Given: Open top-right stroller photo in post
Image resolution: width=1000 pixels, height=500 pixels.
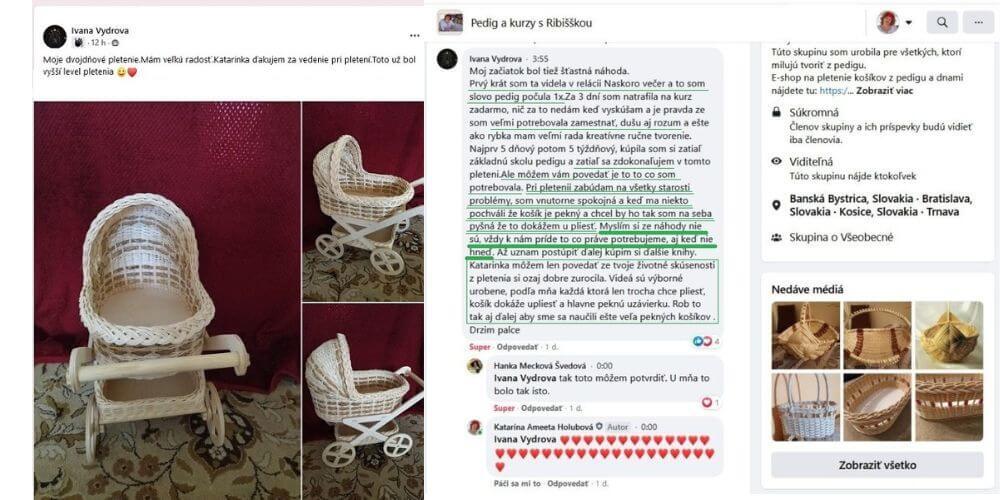Looking at the screenshot, I should click(x=362, y=202).
